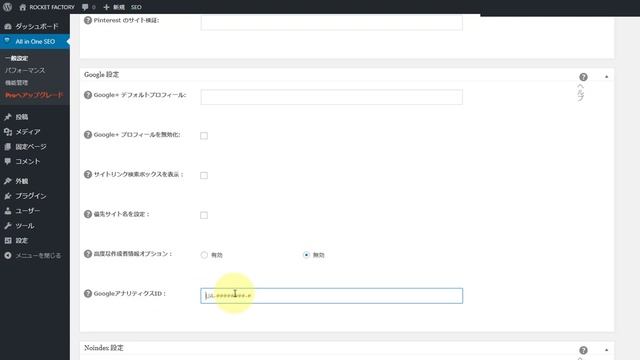The height and width of the screenshot is (360, 640).
Task: Open 機能管理 submenu item
Action: (17, 83)
